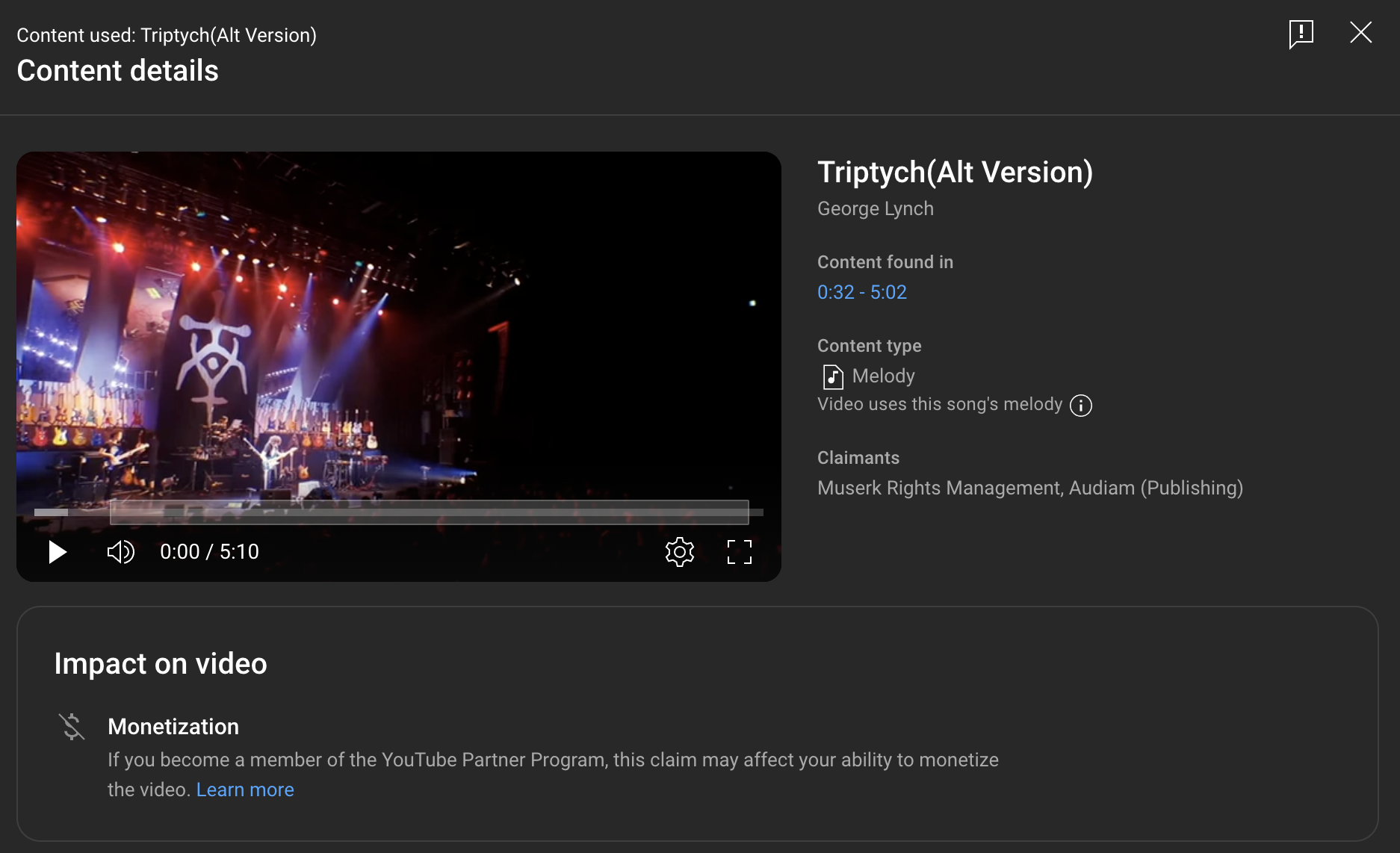Screen dimensions: 1400x853
Task: Enter fullscreen mode in player
Action: 739,552
